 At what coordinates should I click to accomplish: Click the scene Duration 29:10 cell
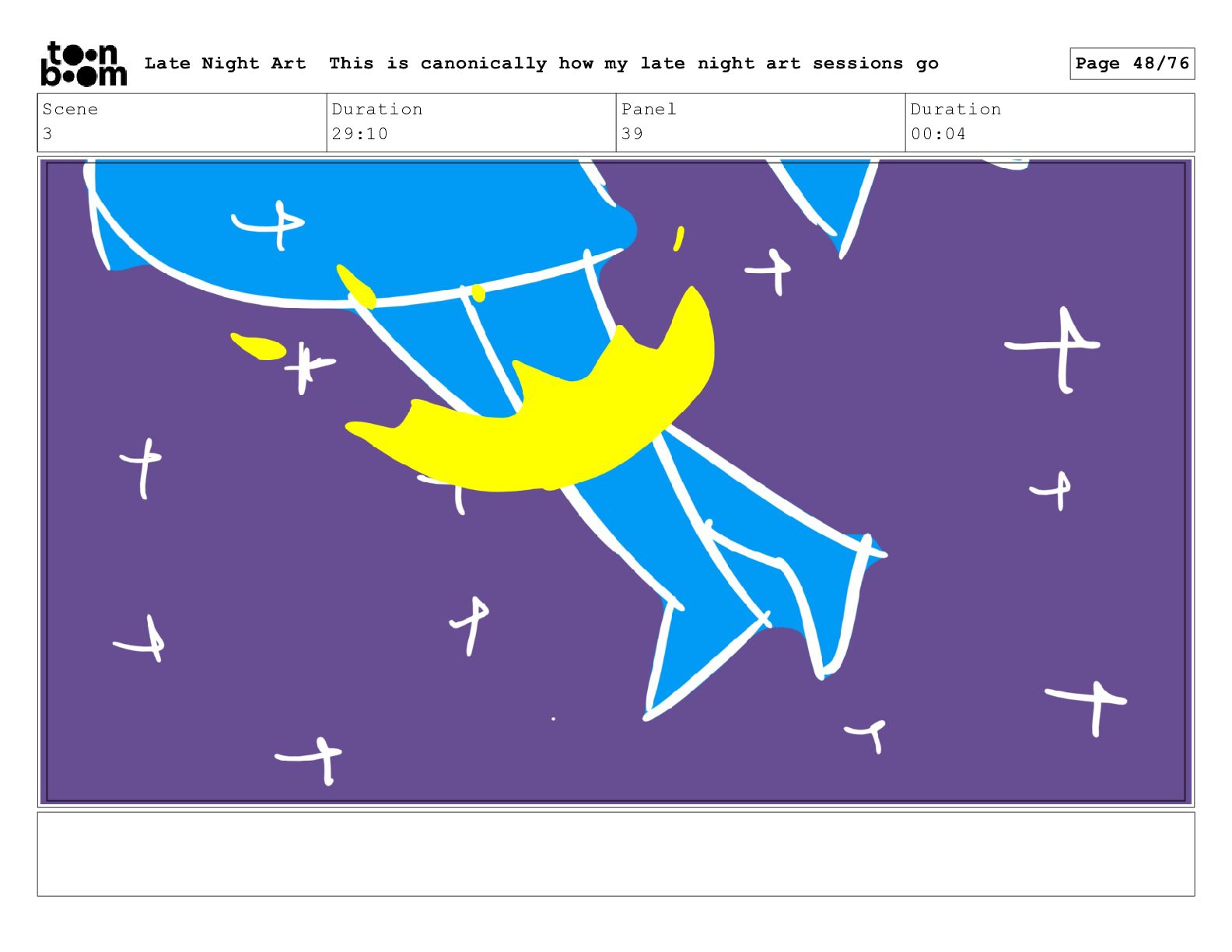coord(471,122)
